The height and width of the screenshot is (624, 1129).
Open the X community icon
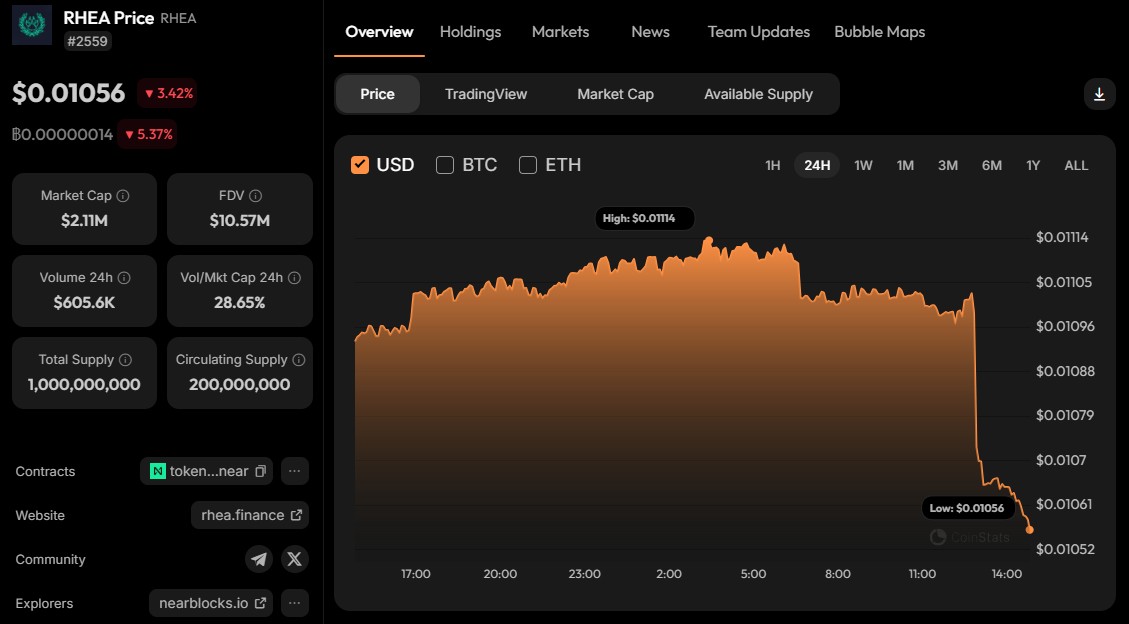pos(294,559)
